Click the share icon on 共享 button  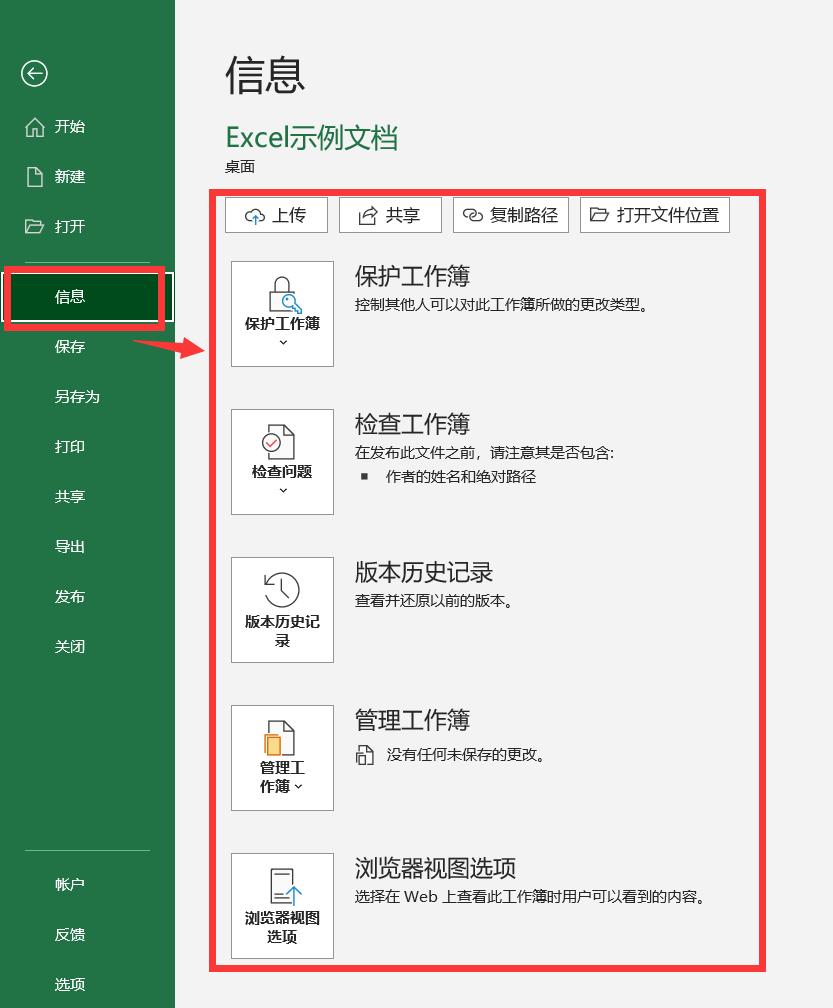[x=369, y=214]
